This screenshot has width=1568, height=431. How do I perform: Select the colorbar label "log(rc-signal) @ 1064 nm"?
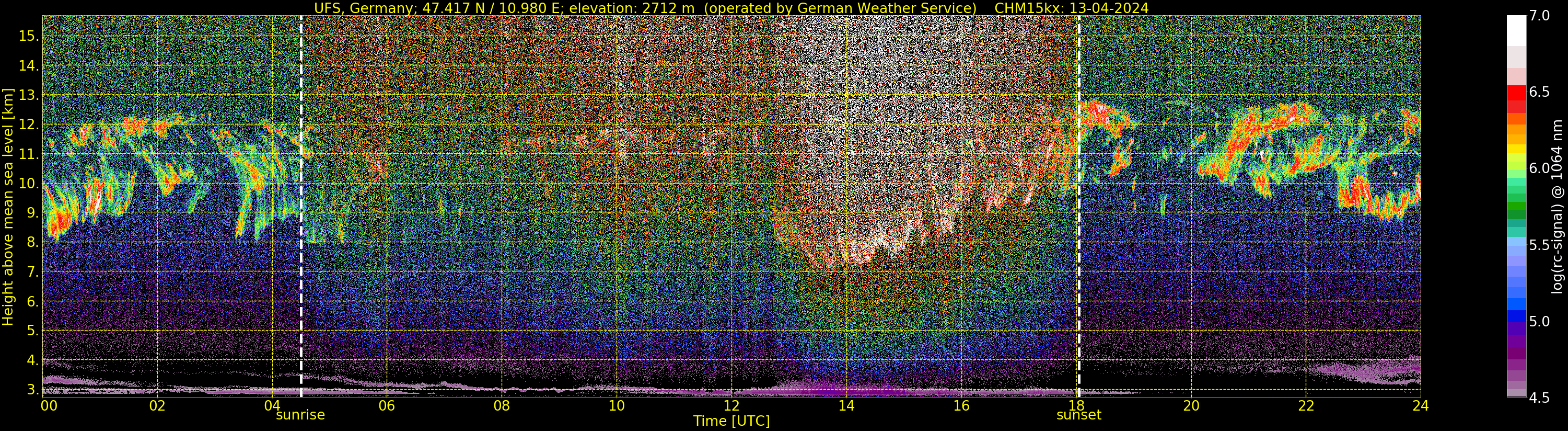click(1557, 206)
